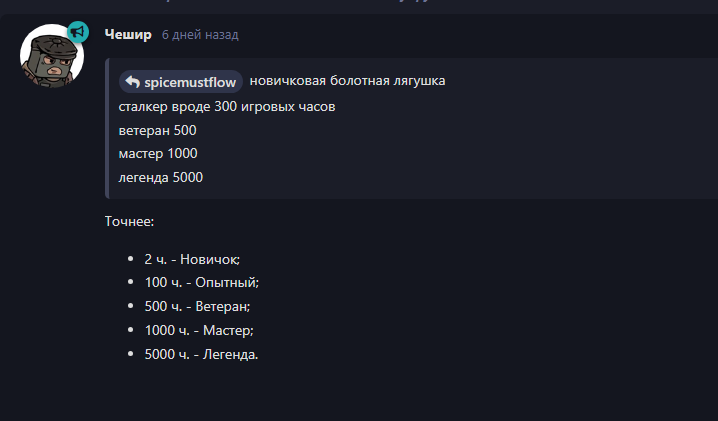Click the left border of the quote block
Viewport: 718px width, 421px height.
(x=107, y=128)
